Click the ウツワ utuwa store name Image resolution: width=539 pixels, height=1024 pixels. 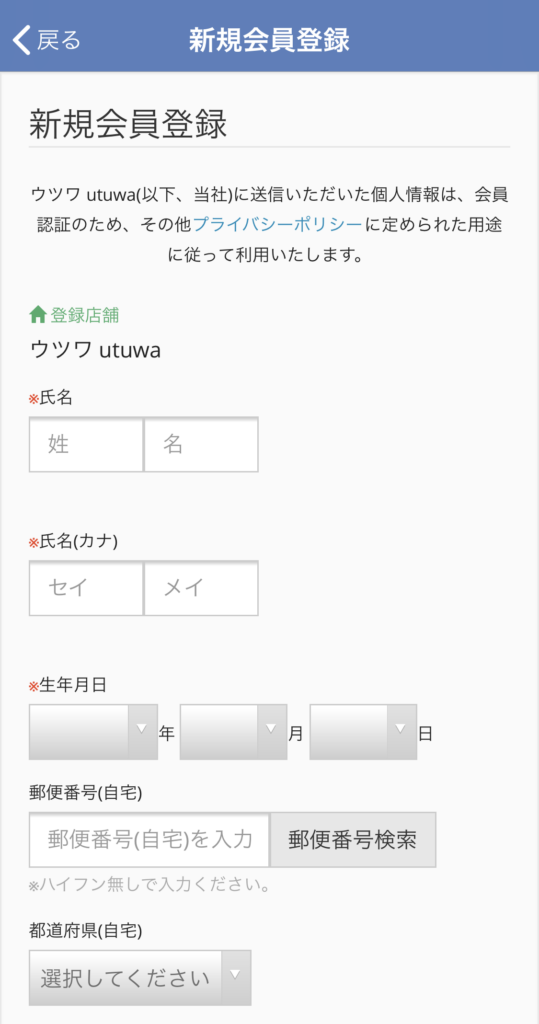point(95,350)
